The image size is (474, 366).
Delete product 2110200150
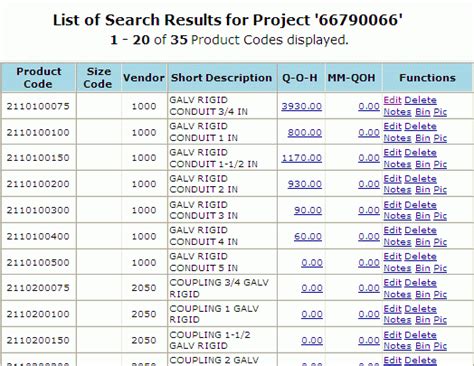420,335
